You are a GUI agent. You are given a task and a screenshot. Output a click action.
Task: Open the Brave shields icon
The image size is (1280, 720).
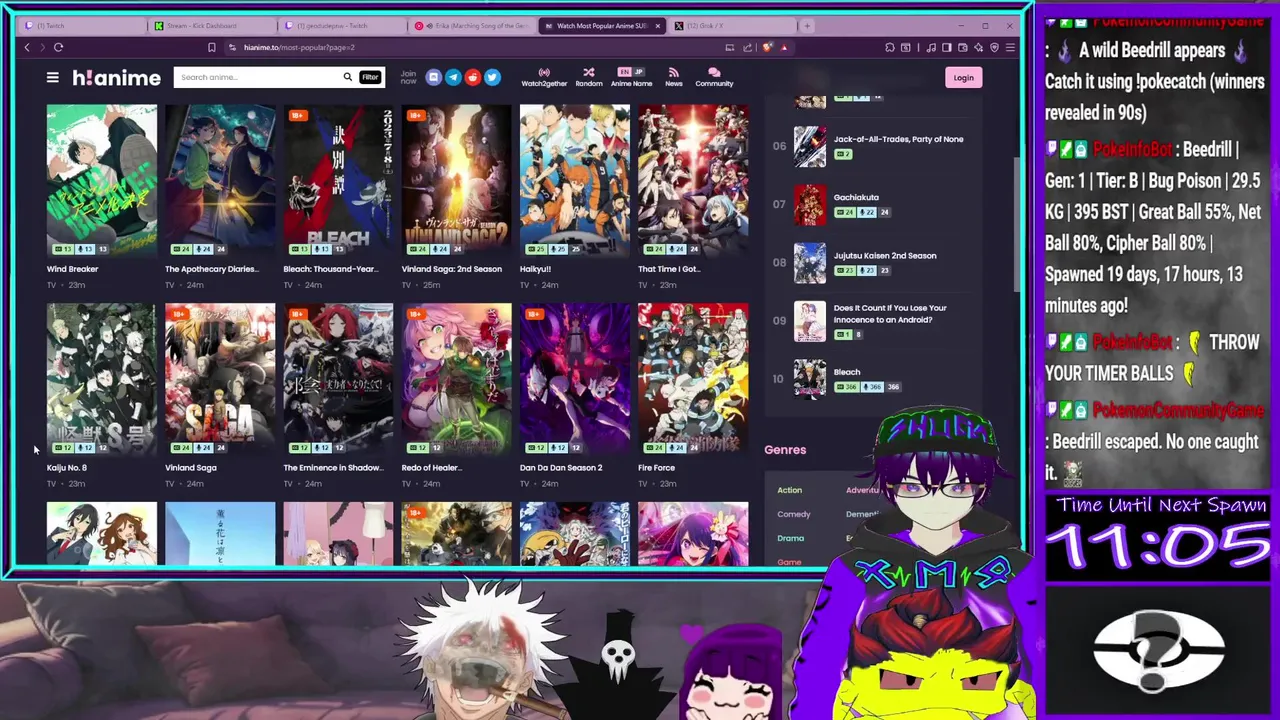[x=767, y=47]
